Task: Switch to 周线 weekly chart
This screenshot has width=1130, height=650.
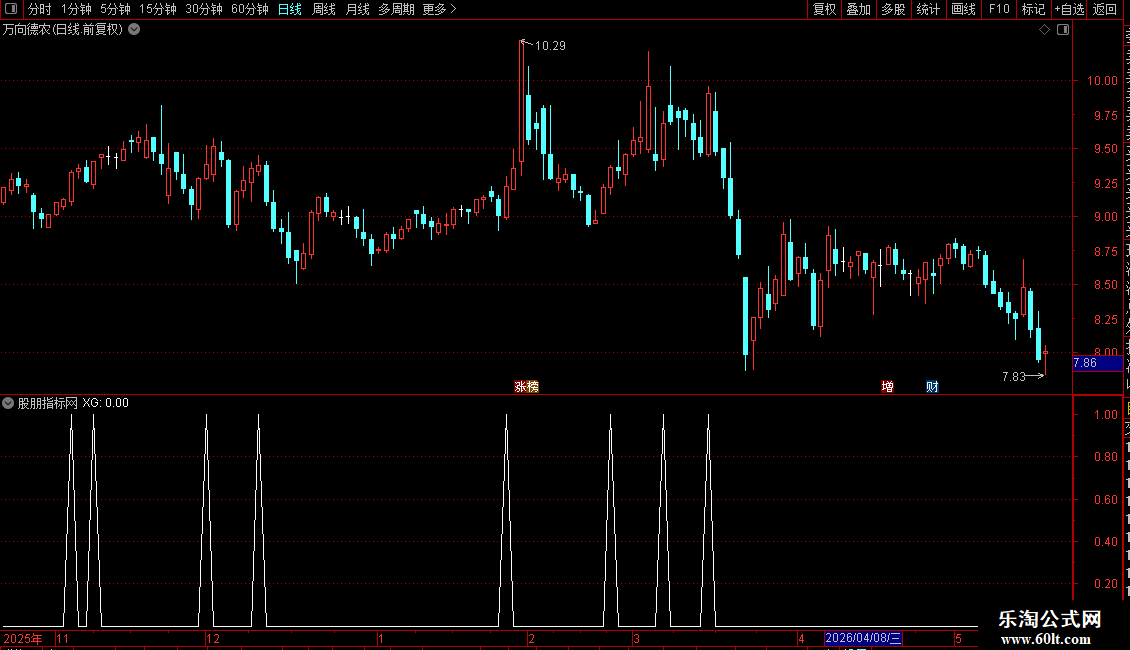Action: coord(324,9)
